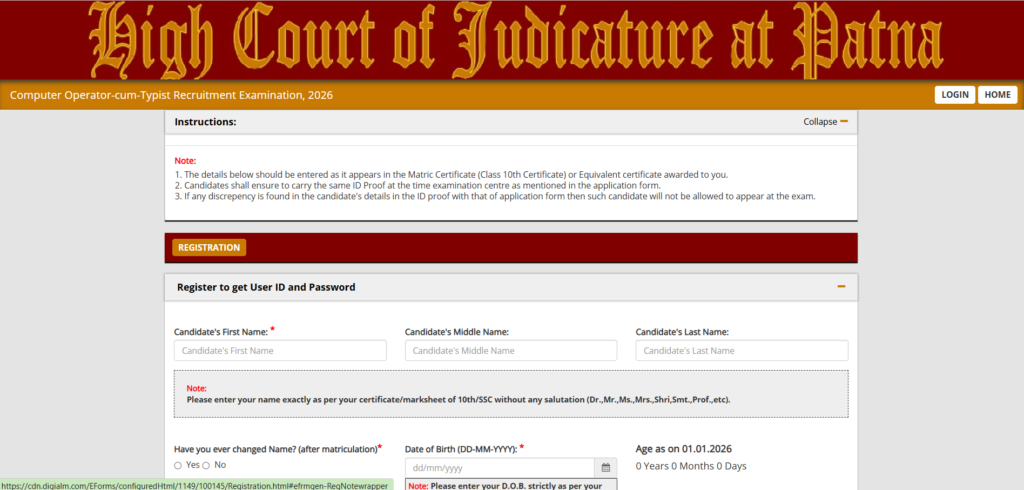Click the '0 Years 0 Months 0 Days' value
The width and height of the screenshot is (1024, 490).
tap(691, 466)
